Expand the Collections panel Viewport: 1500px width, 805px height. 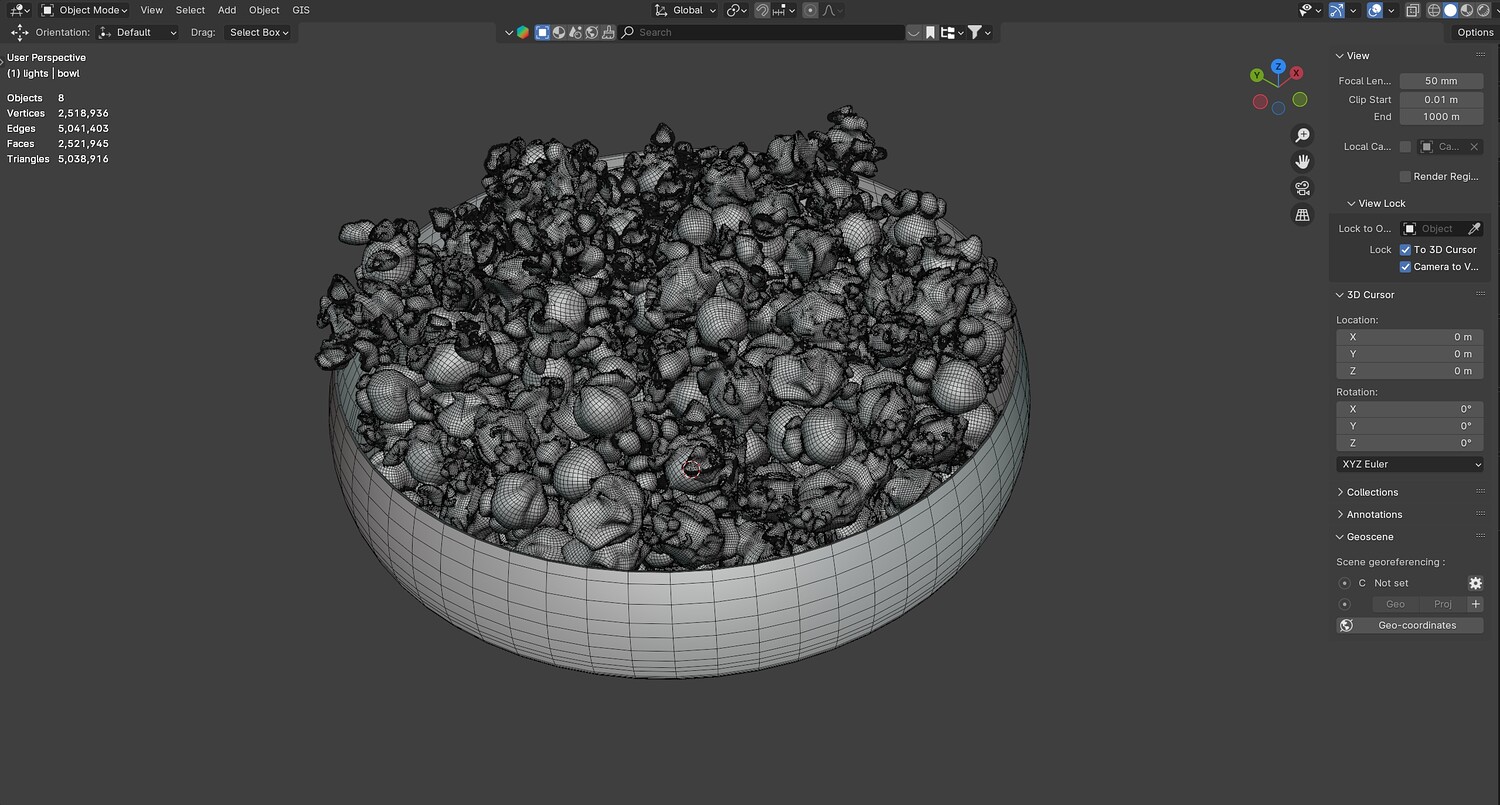pos(1372,492)
